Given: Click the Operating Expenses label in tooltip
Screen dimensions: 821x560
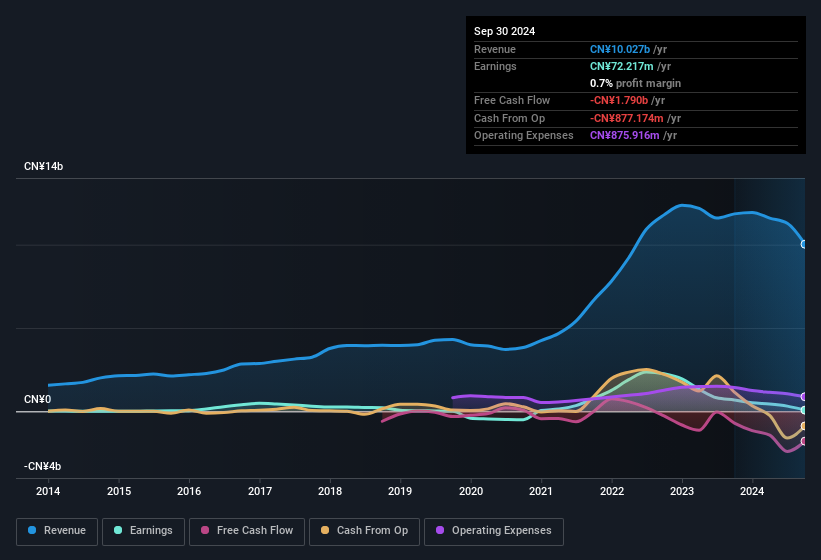Looking at the screenshot, I should click(x=524, y=136).
